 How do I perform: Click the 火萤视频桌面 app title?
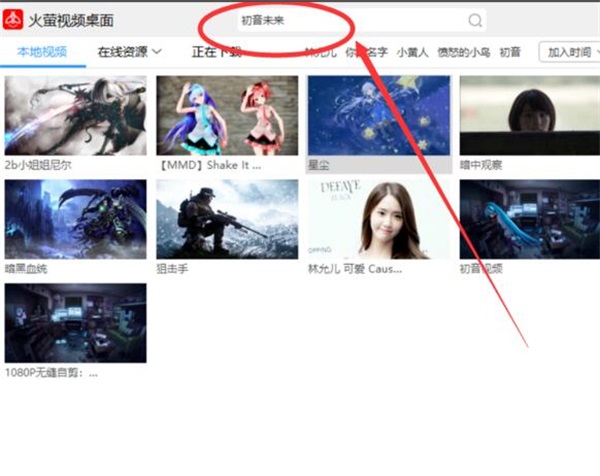tap(71, 20)
